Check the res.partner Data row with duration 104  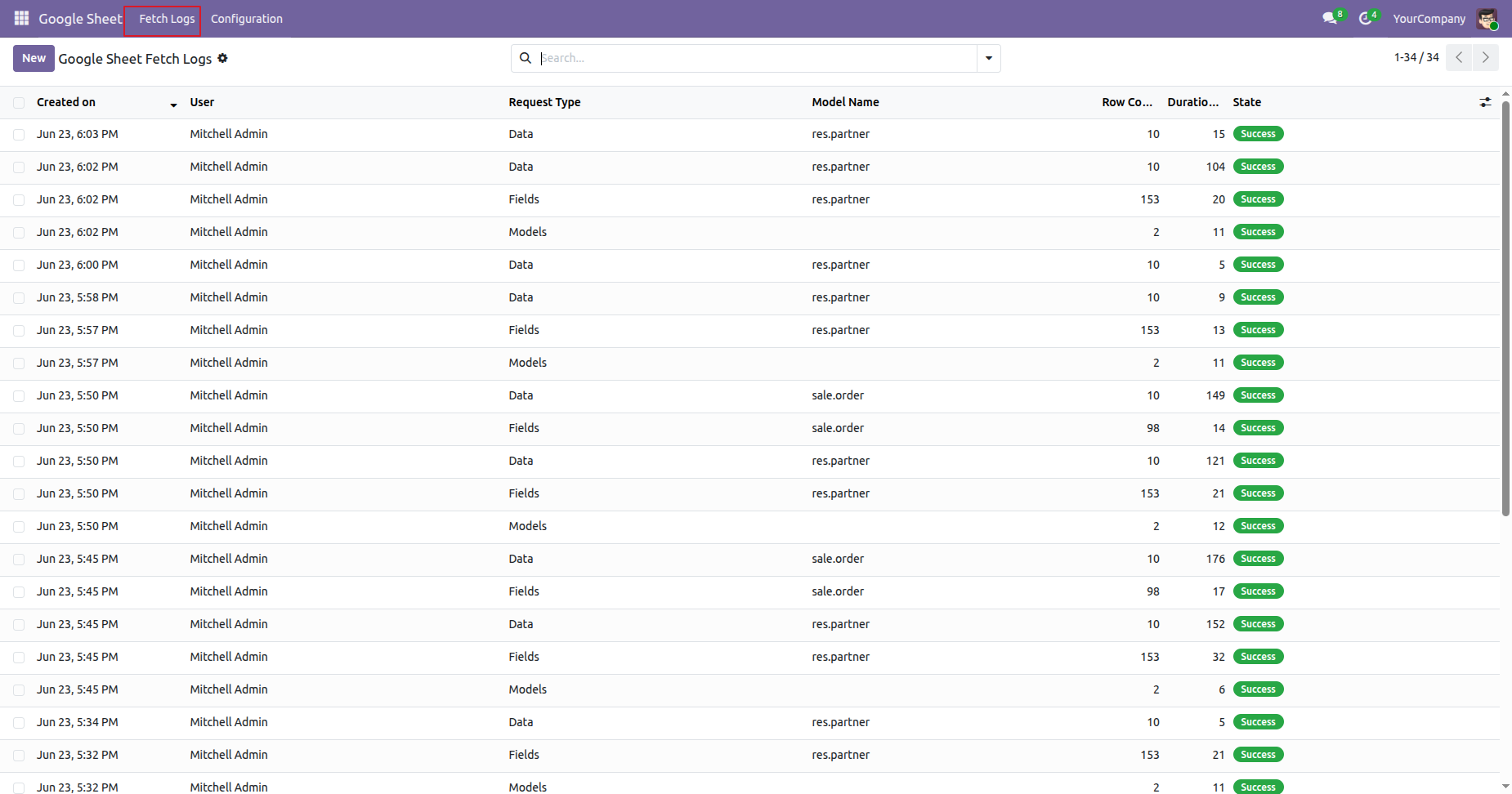[19, 167]
